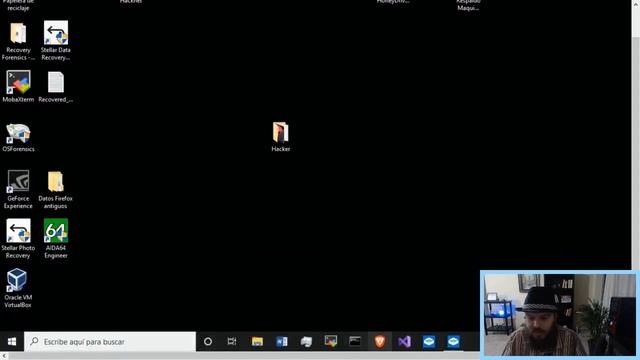Click the webcam video overlay thumbnail
Screen dimensions: 640x360
click(560, 315)
